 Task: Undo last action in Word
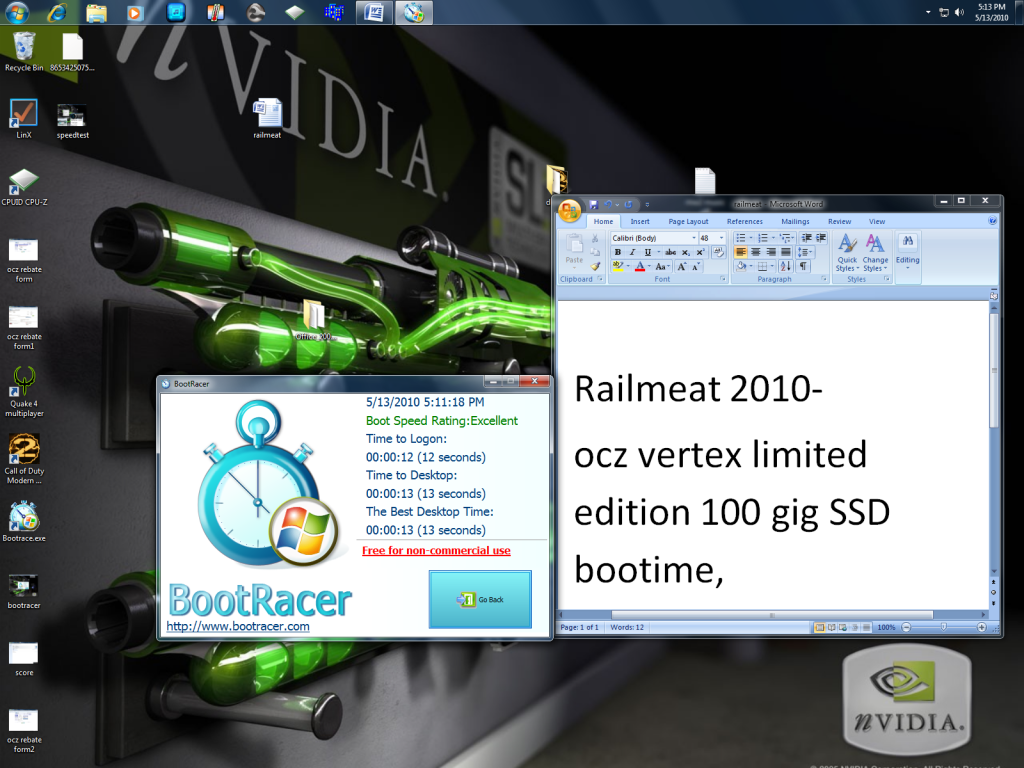coord(608,204)
